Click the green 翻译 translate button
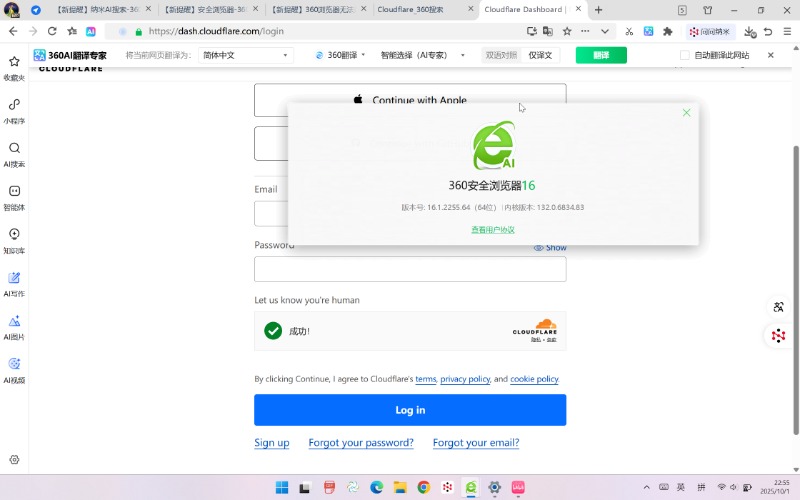Viewport: 800px width, 500px height. 601,55
